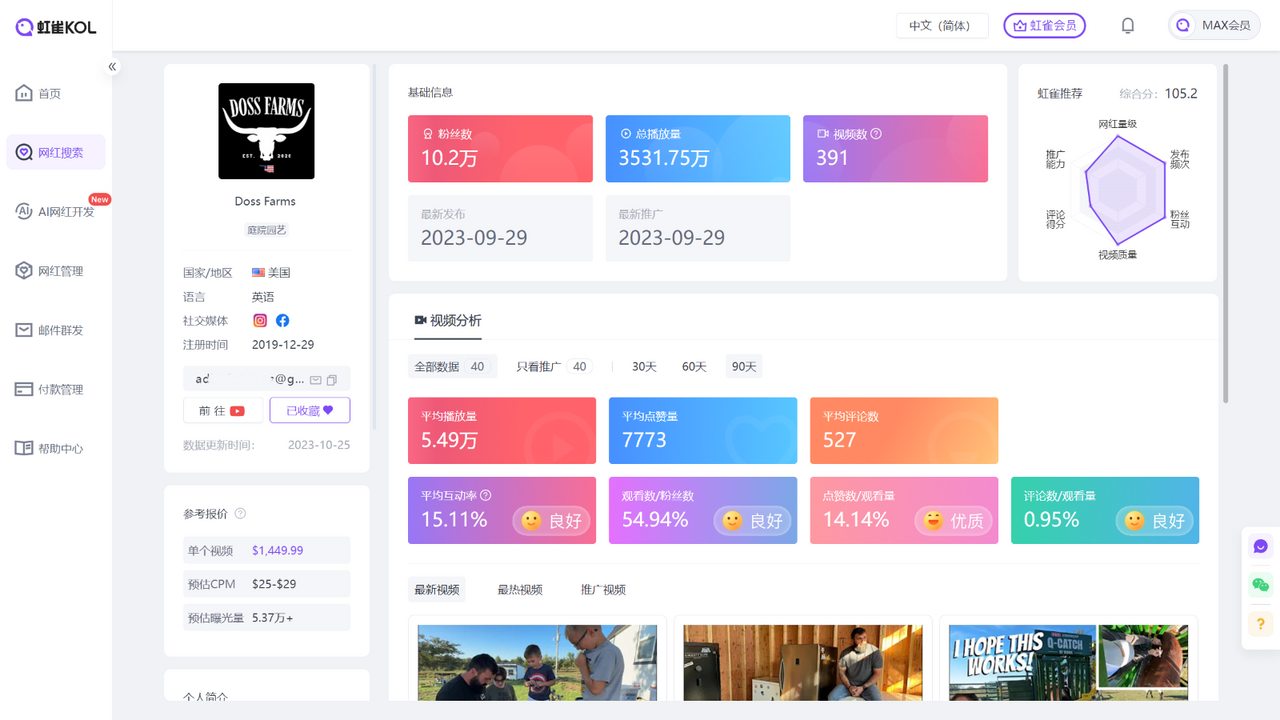1280x720 pixels.
Task: Open 邮件群发 in the sidebar
Action: [x=56, y=330]
